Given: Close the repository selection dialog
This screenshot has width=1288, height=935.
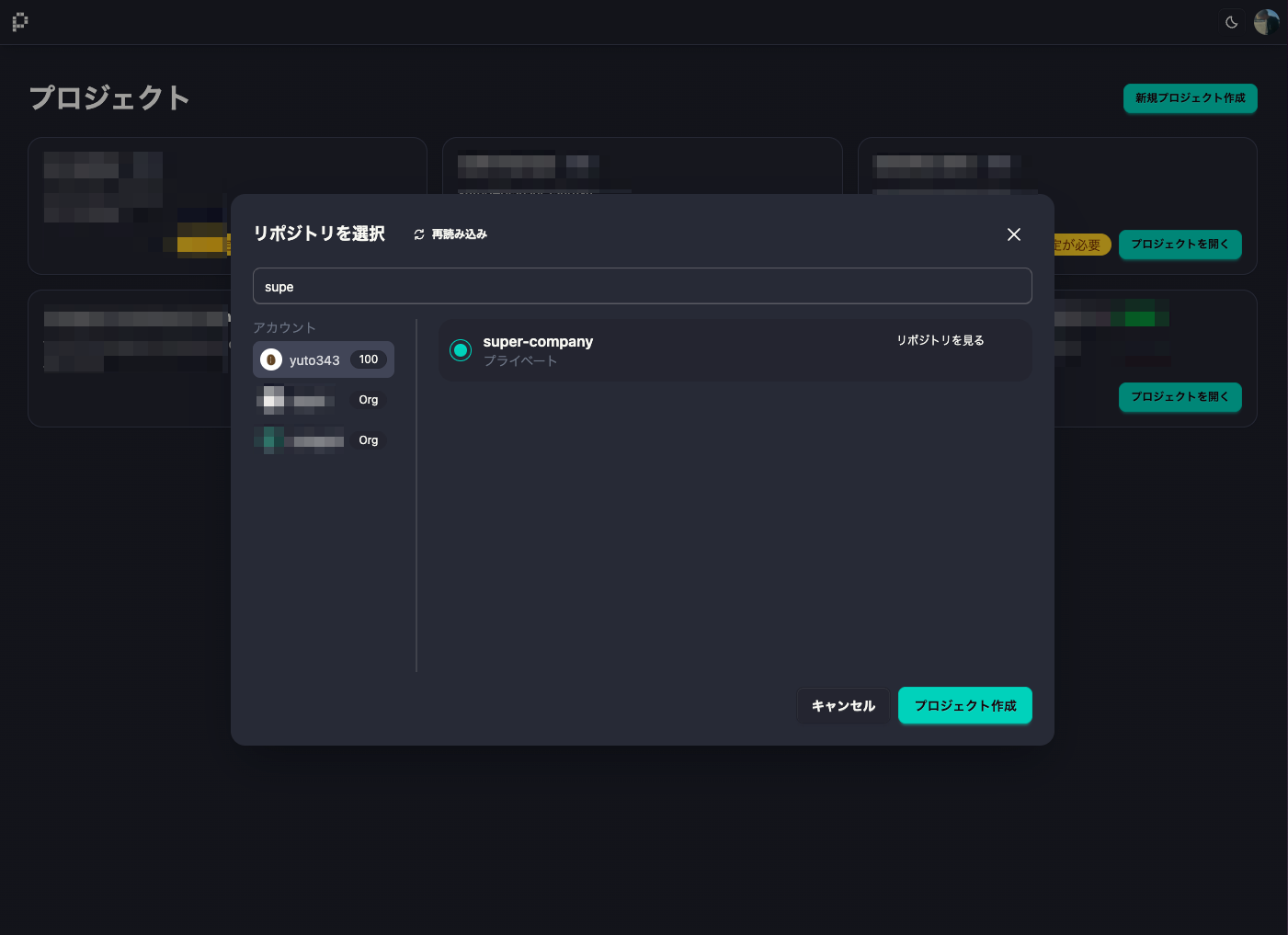Looking at the screenshot, I should click(1014, 234).
